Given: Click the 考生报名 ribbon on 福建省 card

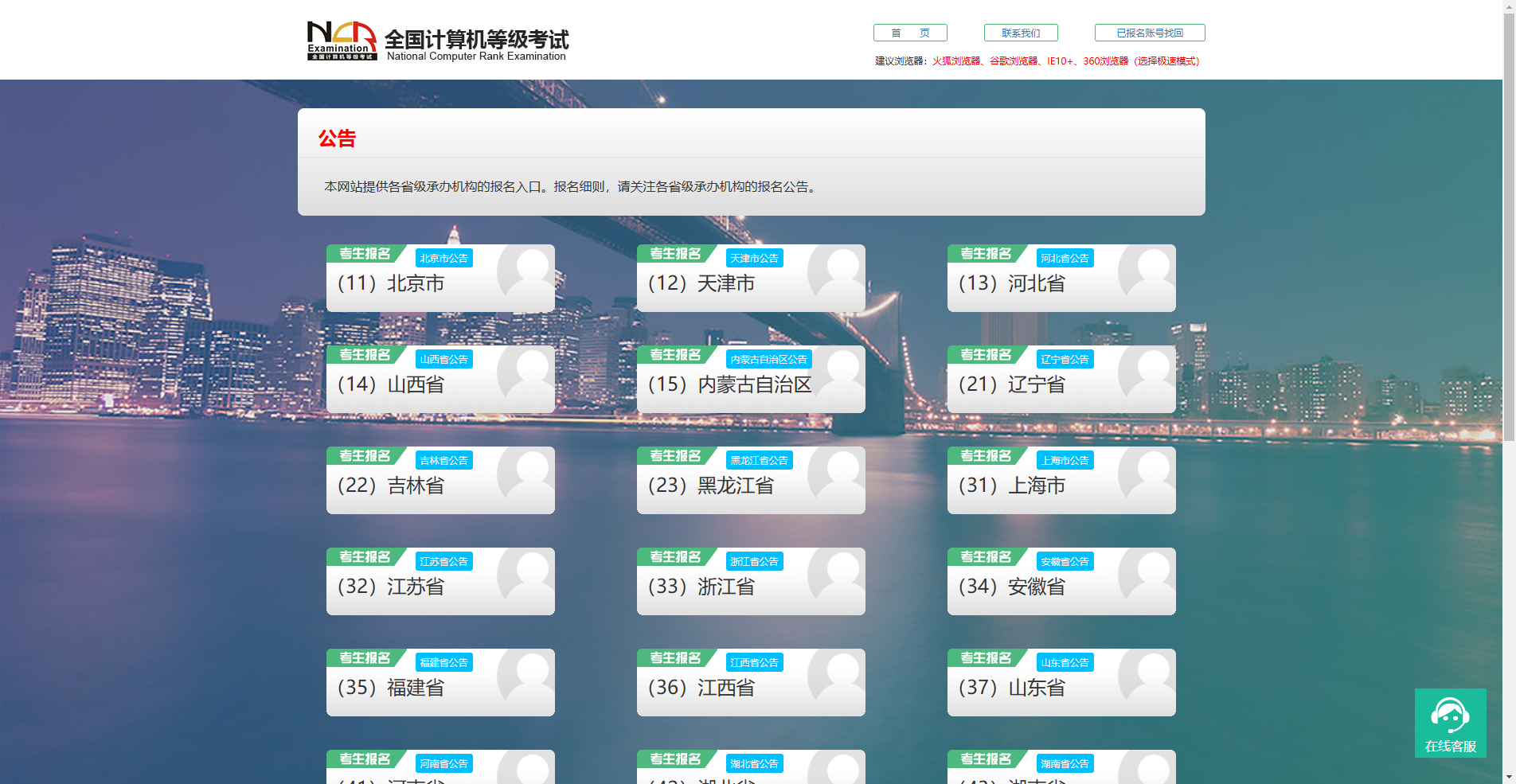Looking at the screenshot, I should click(x=365, y=657).
